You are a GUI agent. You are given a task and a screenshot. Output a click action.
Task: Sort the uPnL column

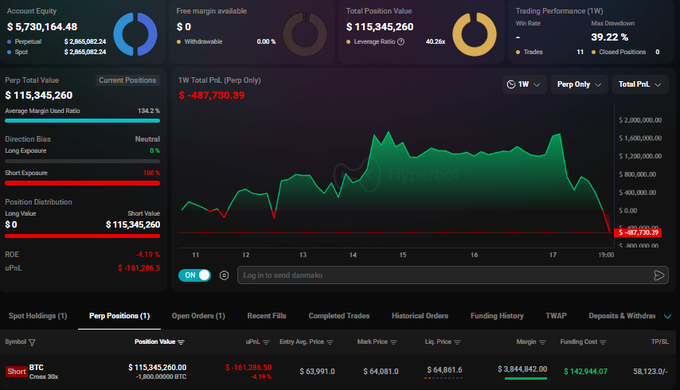coord(266,342)
